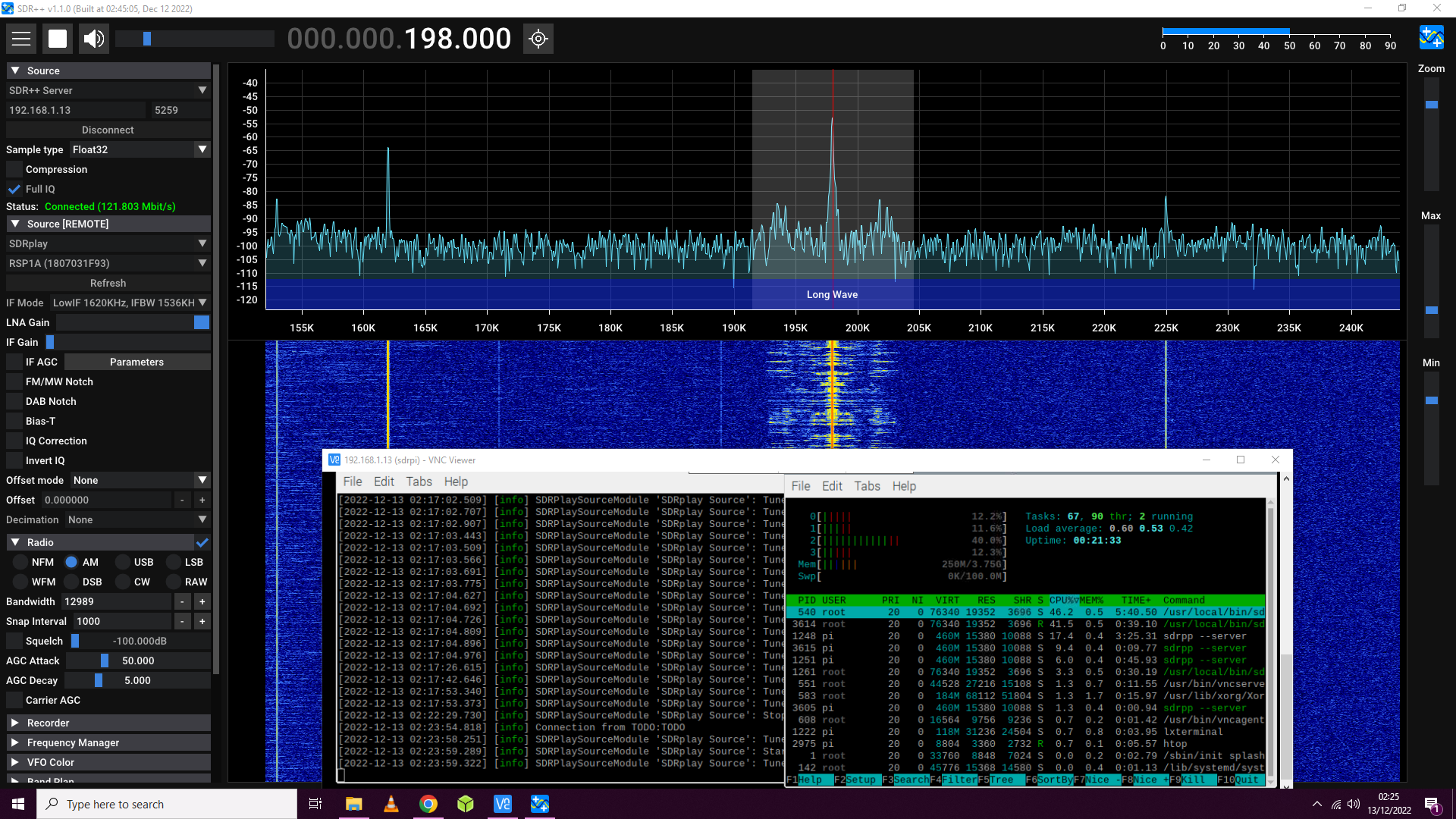Click the SDR++ logo icon at top right
The width and height of the screenshot is (1456, 819).
[1432, 38]
